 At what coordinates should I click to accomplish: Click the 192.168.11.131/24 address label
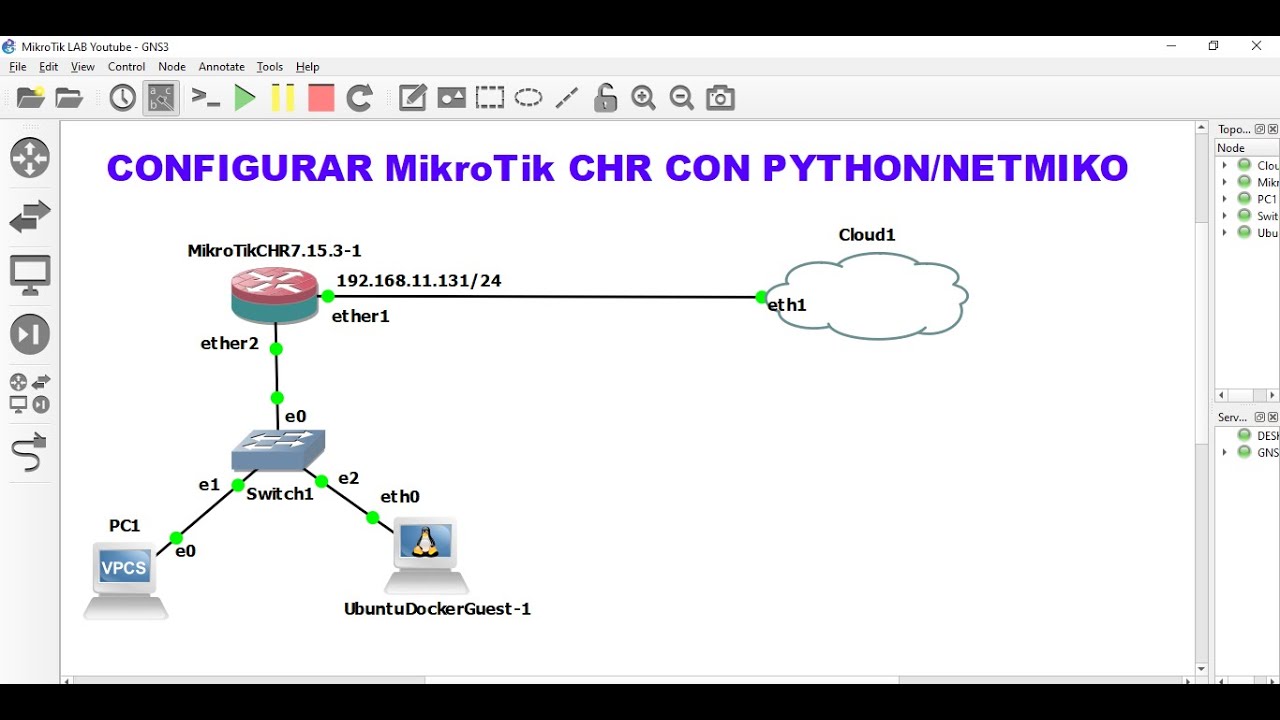coord(419,281)
